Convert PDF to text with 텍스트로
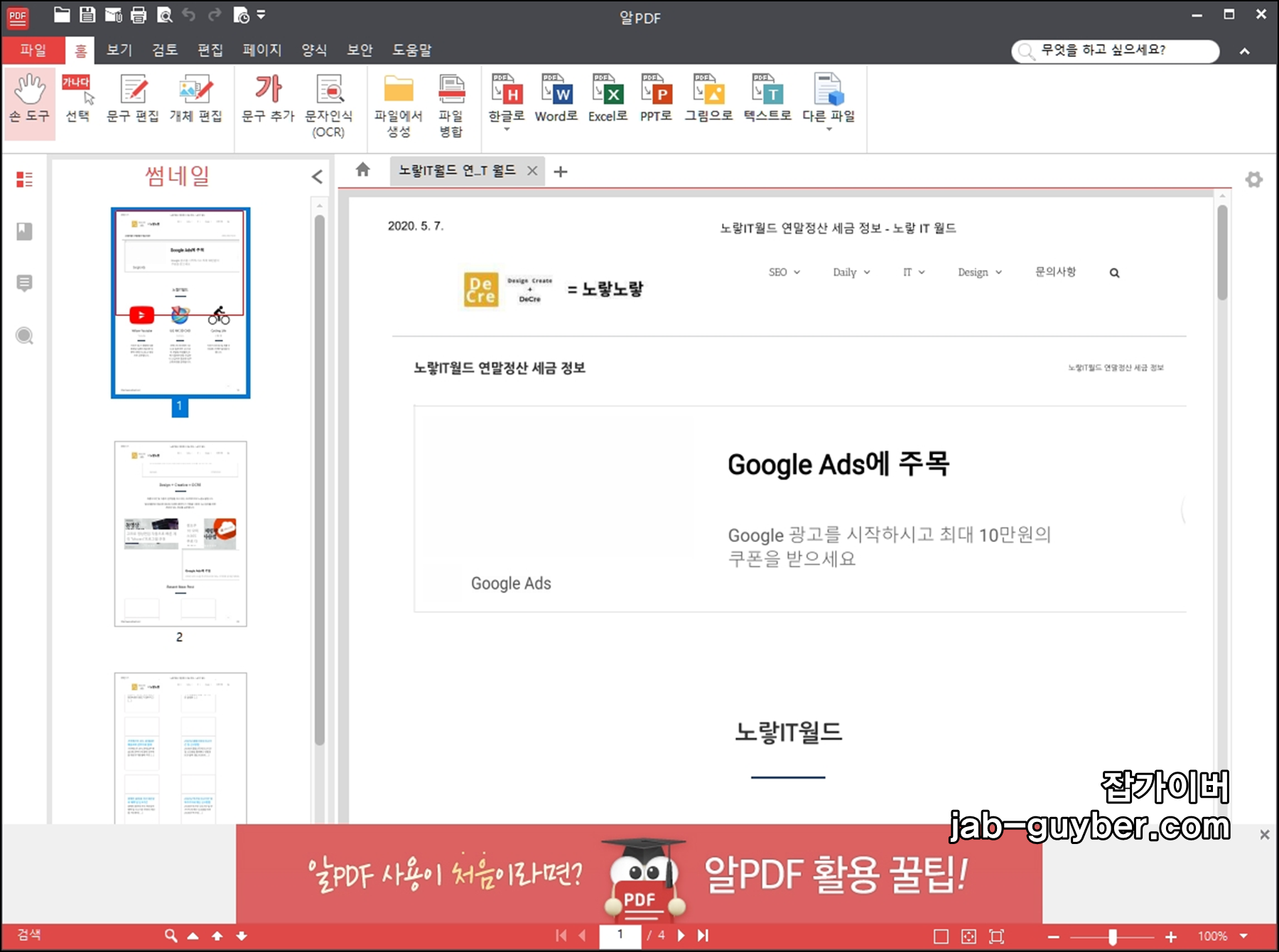This screenshot has height=952, width=1279. click(767, 99)
